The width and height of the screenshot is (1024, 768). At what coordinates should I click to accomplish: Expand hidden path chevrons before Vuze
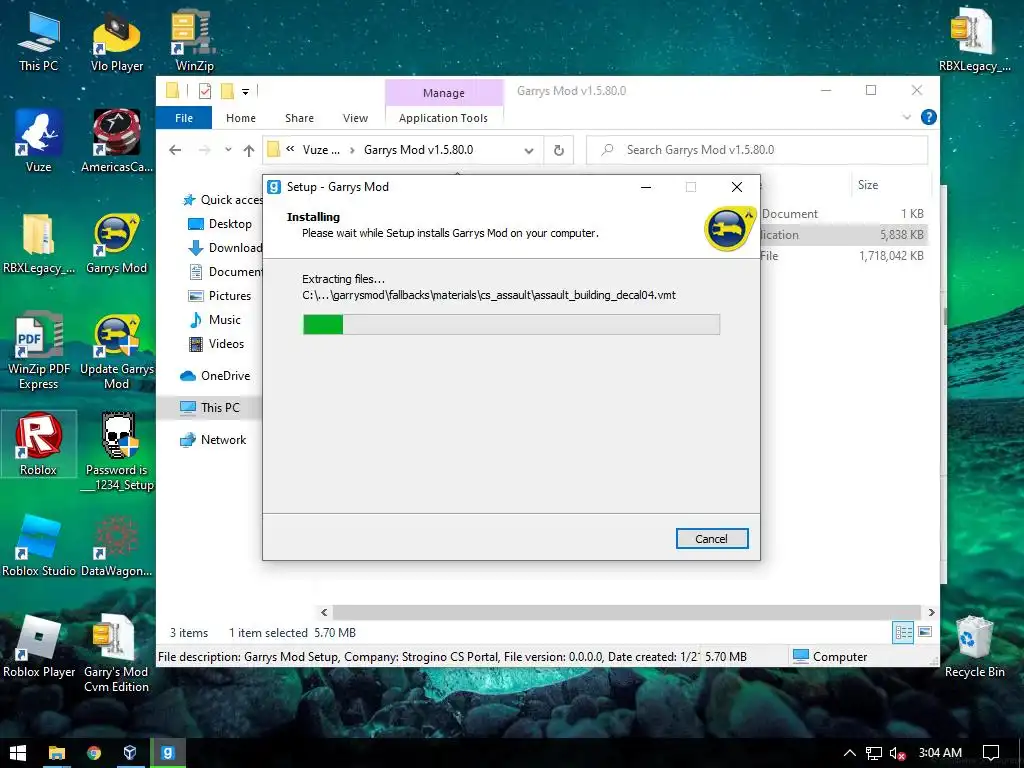point(290,149)
